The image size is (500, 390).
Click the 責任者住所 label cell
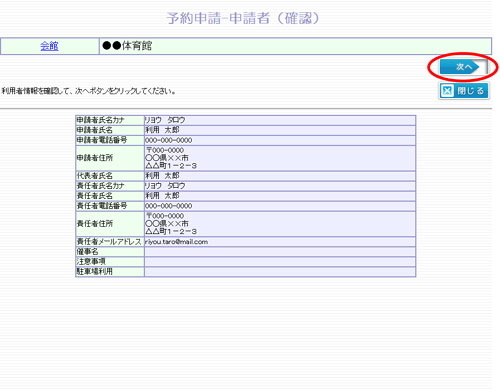point(110,224)
